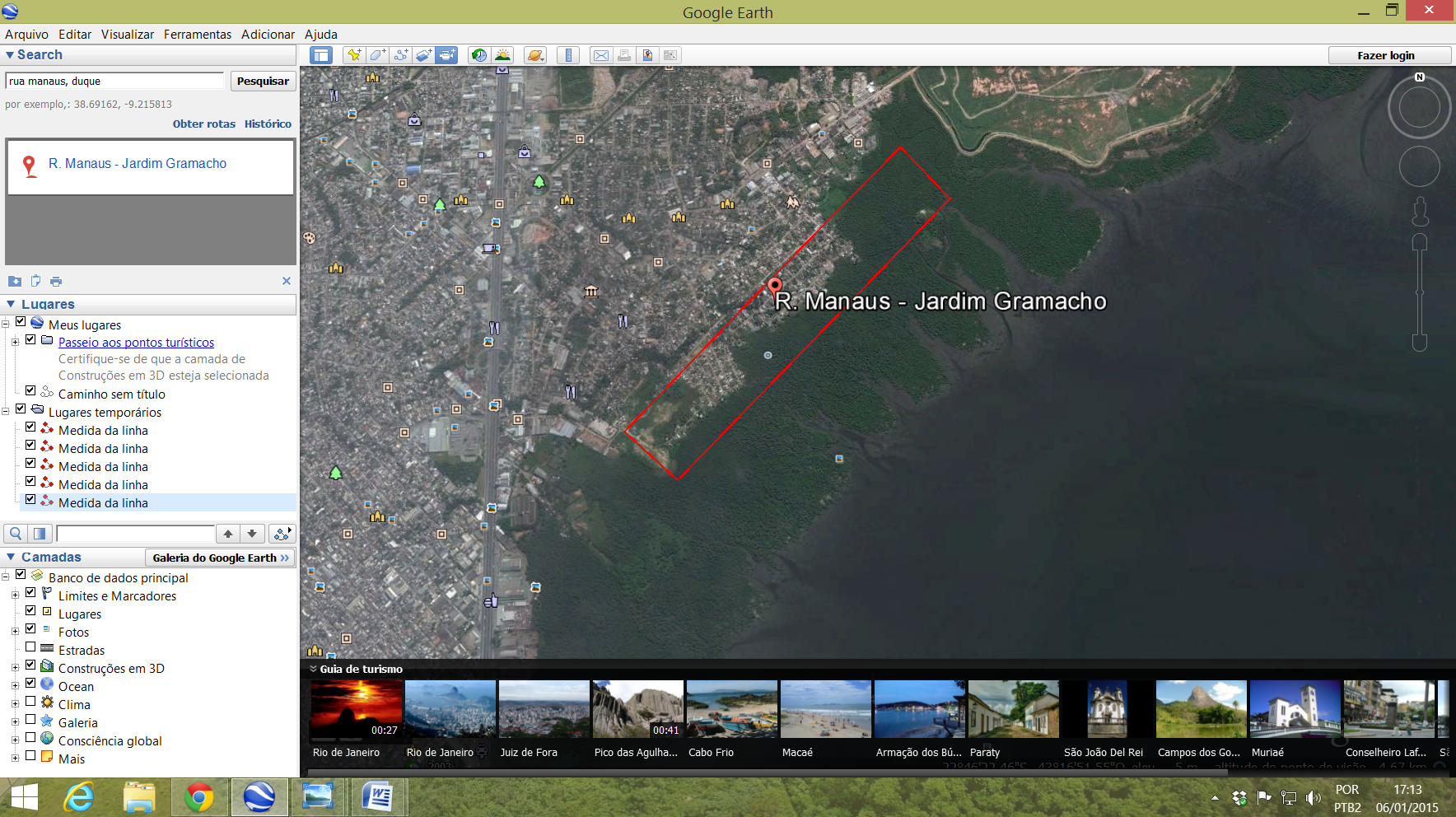Toggle Lugares temporários checkbox
This screenshot has height=817, width=1456.
[21, 408]
